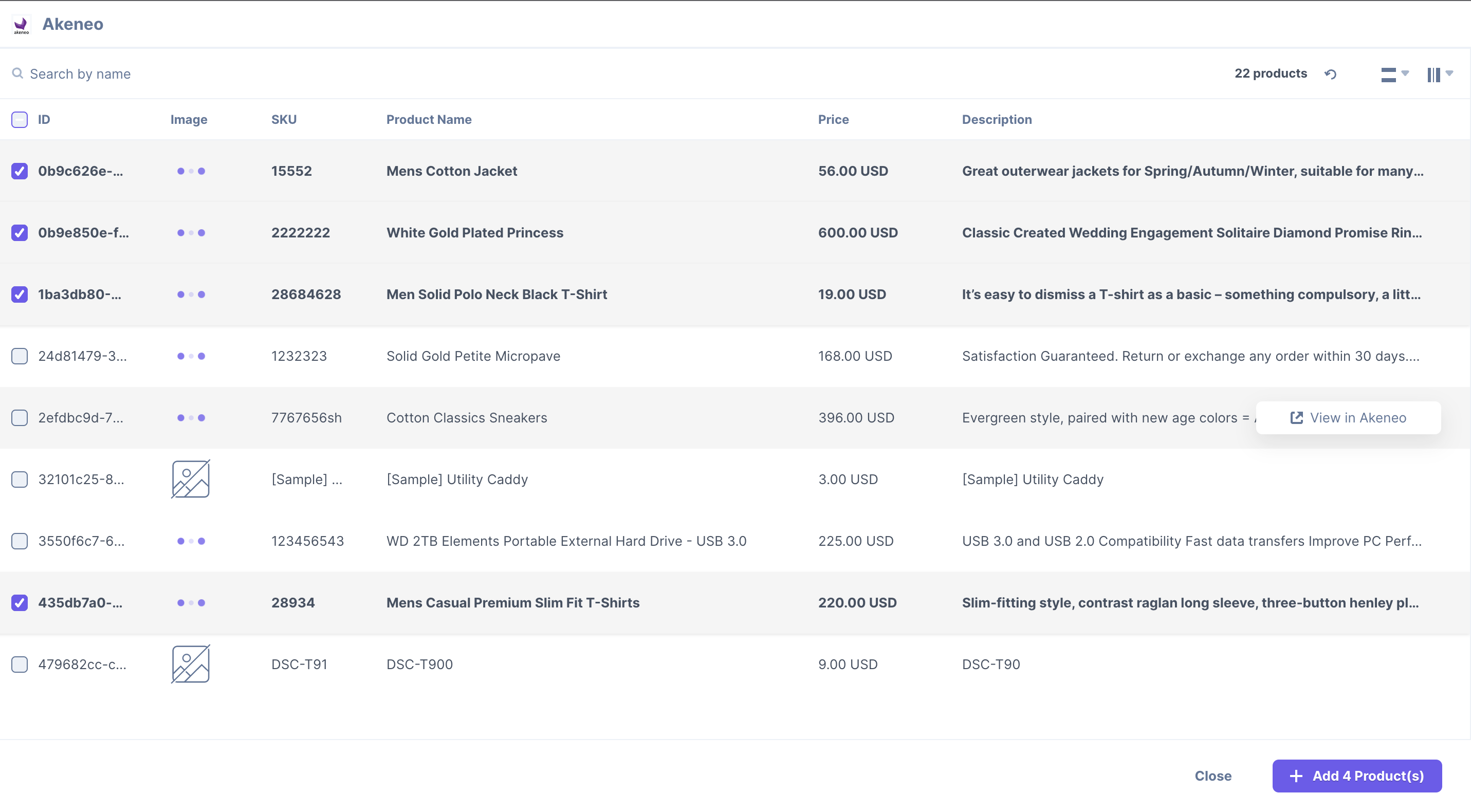Click the [Sample] Utility Caddy placeholder image

click(x=191, y=479)
